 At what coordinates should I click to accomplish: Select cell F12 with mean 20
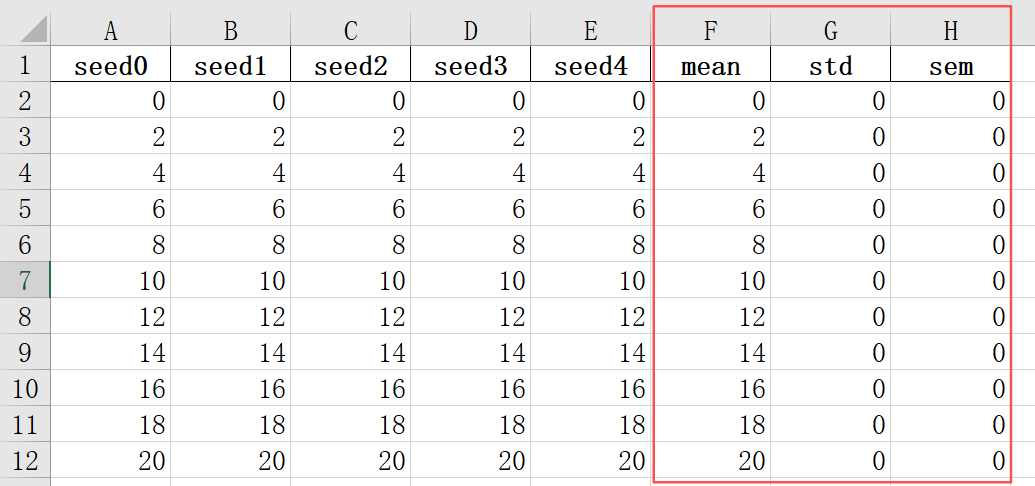click(710, 461)
